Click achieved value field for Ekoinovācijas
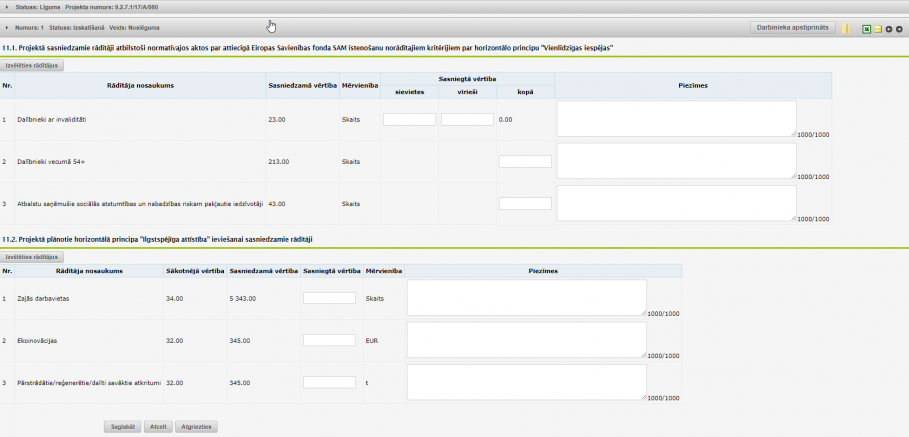The width and height of the screenshot is (909, 437). pos(329,340)
